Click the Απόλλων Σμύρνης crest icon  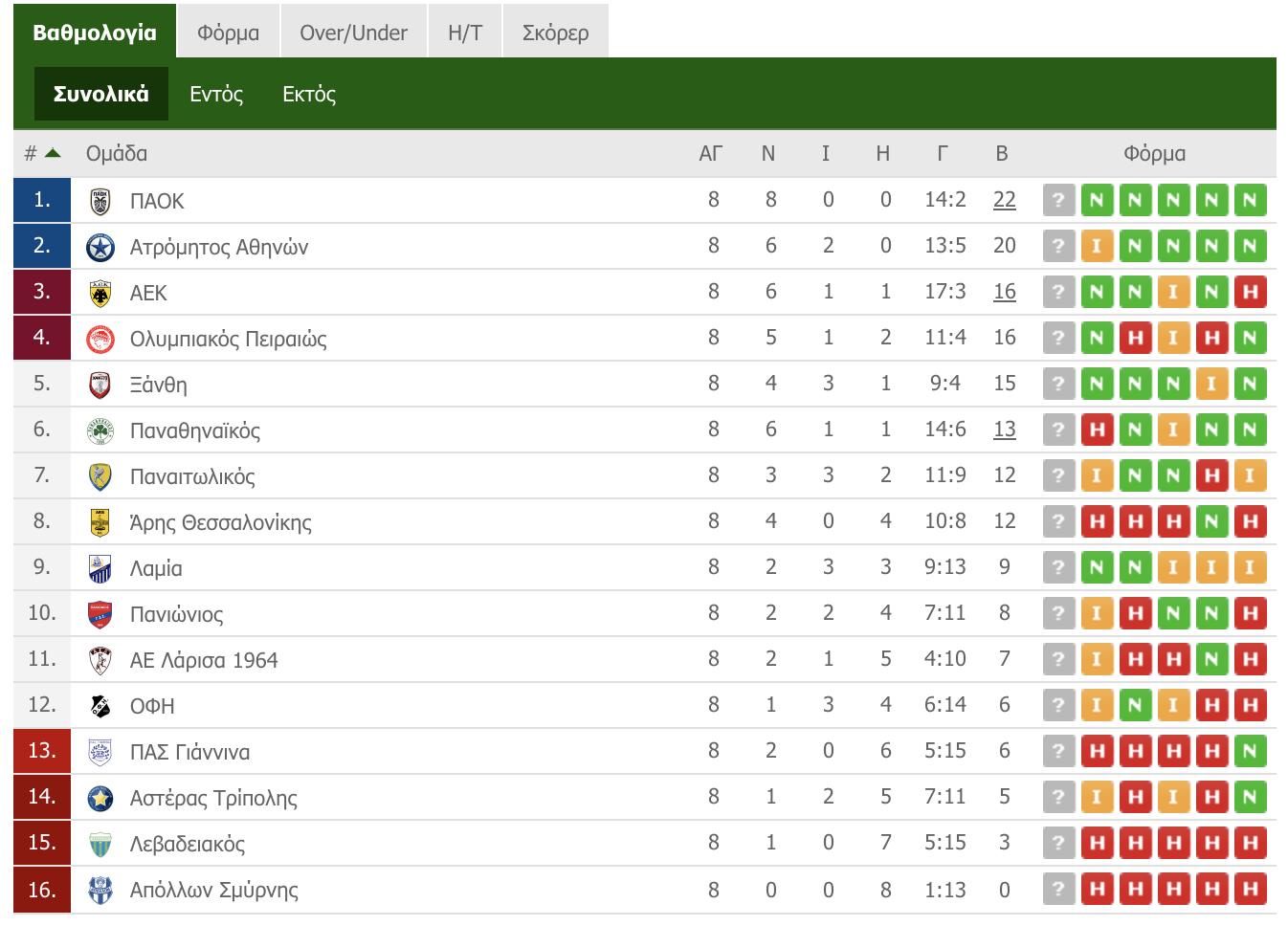[100, 890]
